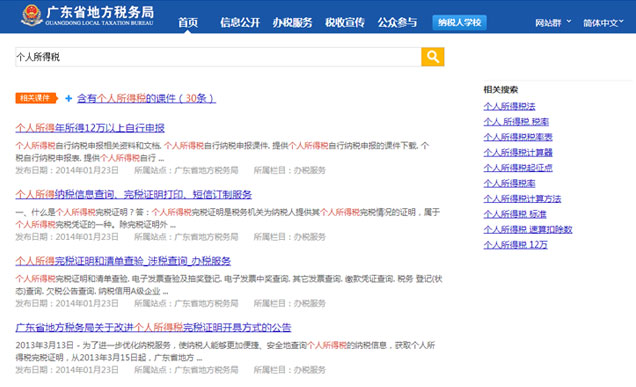Click the 广东省地方税务局 site title text
This screenshot has width=636, height=387.
click(x=100, y=12)
